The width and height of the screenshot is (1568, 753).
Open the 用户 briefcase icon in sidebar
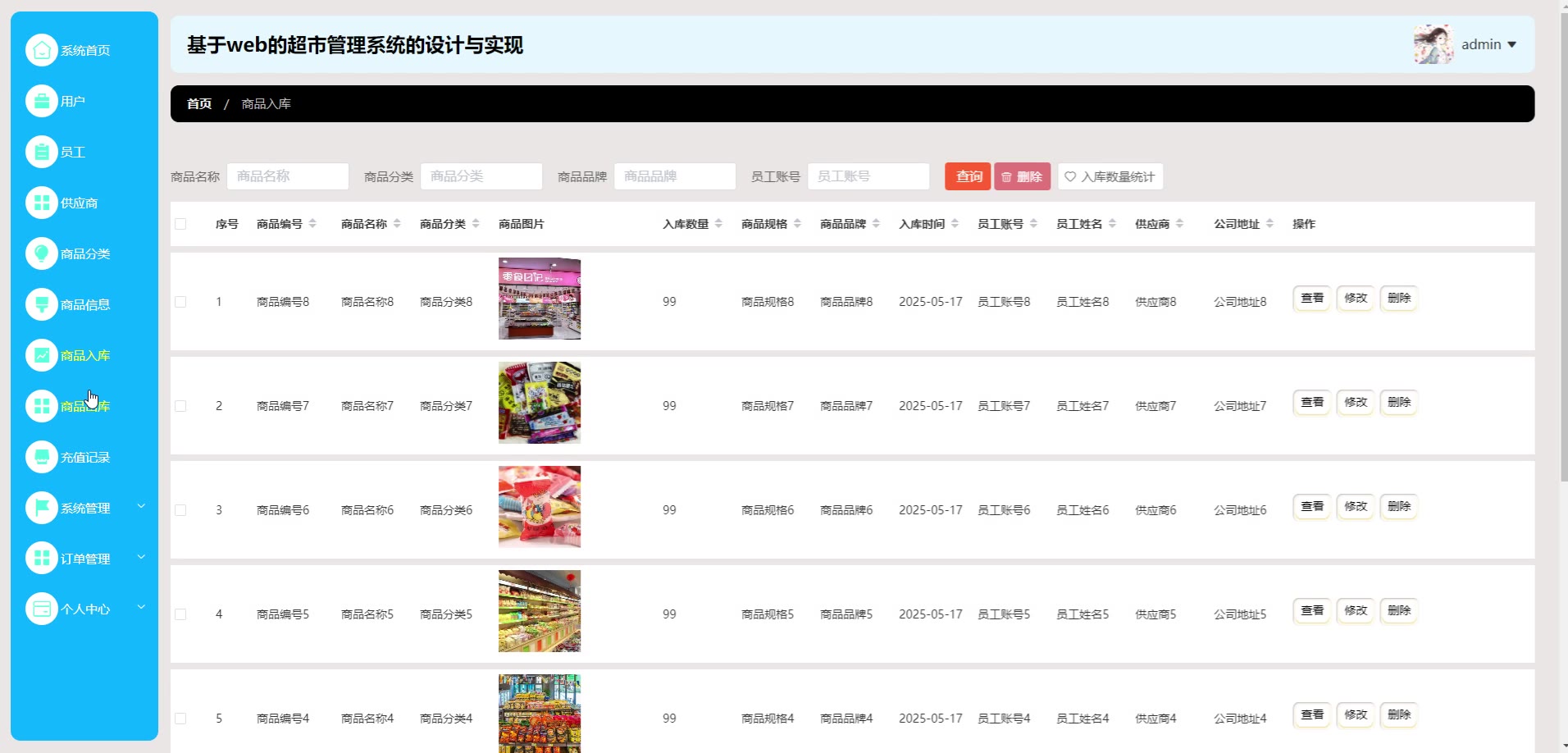point(41,101)
